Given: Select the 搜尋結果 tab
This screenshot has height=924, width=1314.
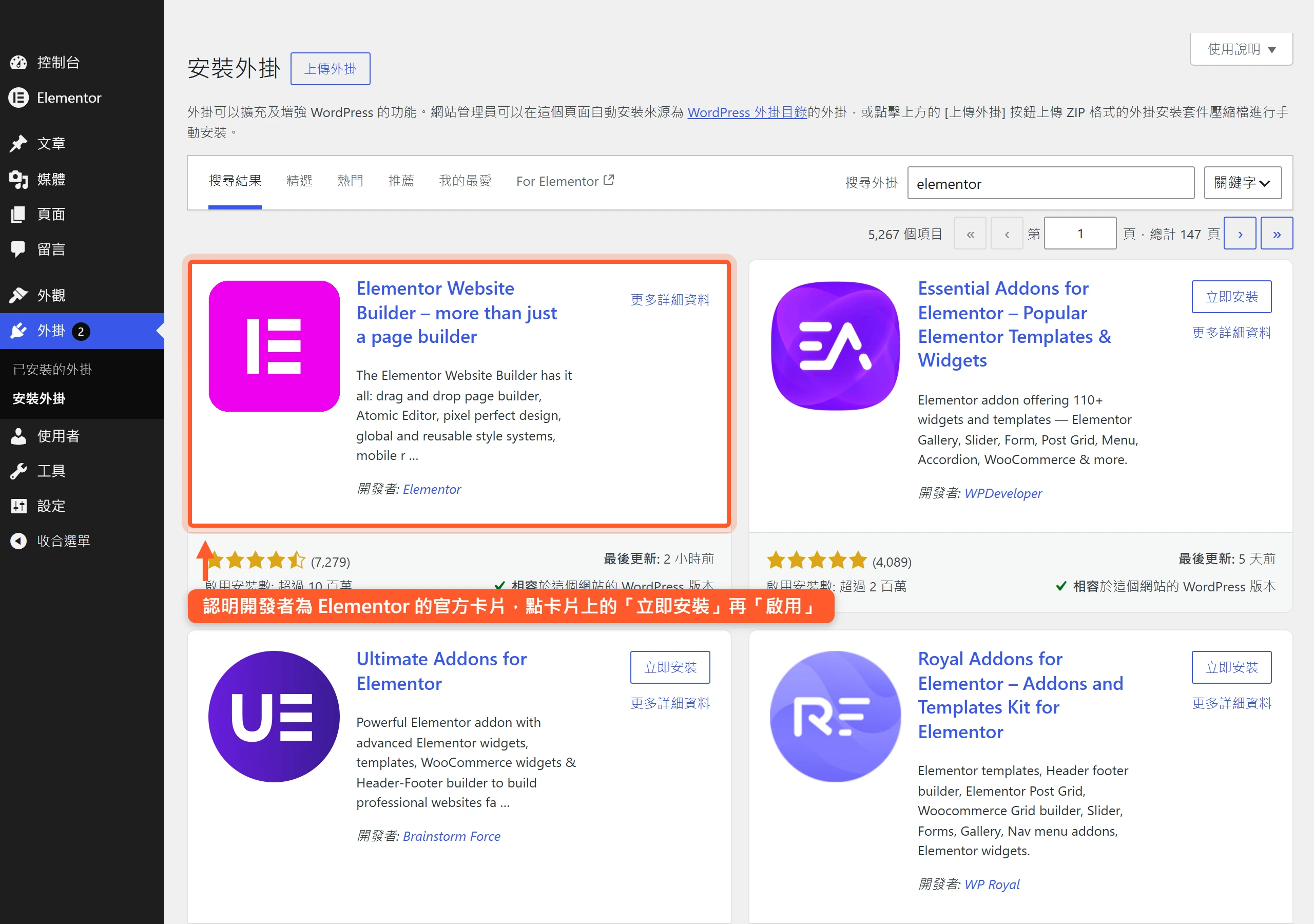Looking at the screenshot, I should 235,181.
